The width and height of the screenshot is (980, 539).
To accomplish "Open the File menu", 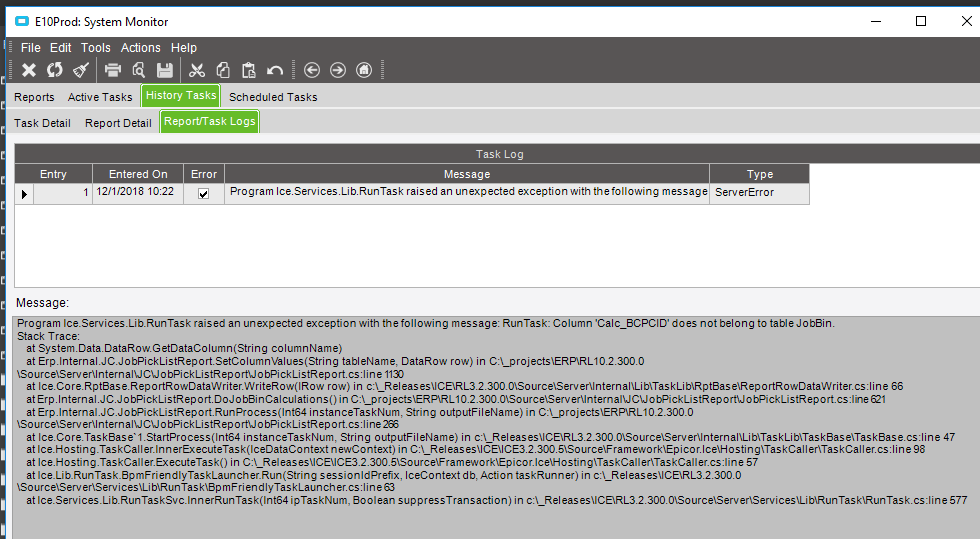I will tap(31, 48).
